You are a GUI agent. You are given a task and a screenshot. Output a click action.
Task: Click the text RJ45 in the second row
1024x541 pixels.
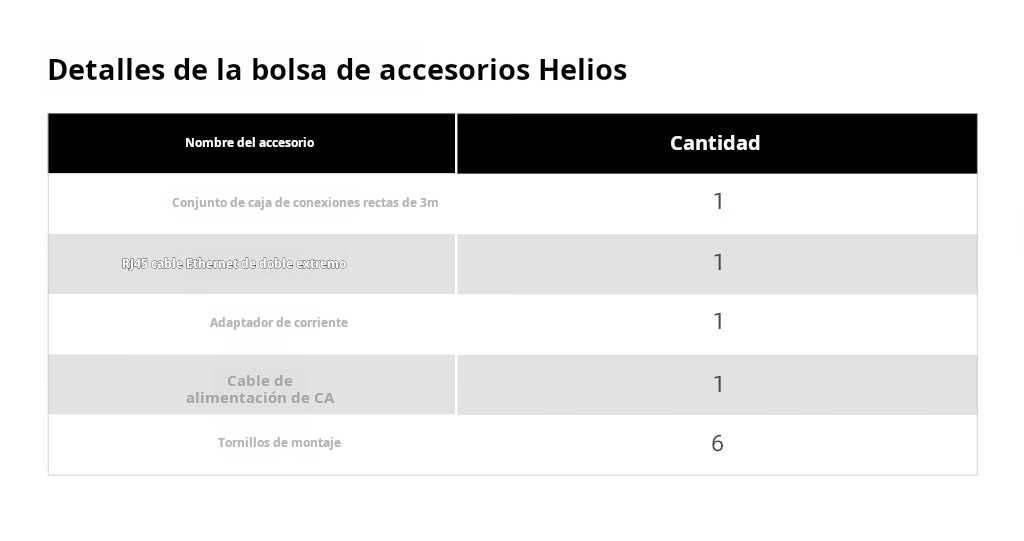(x=135, y=264)
